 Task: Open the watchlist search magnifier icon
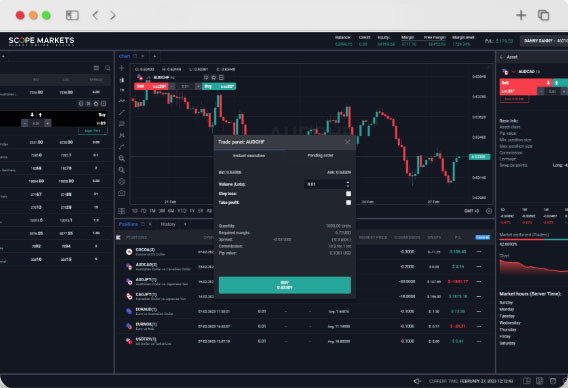(108, 68)
